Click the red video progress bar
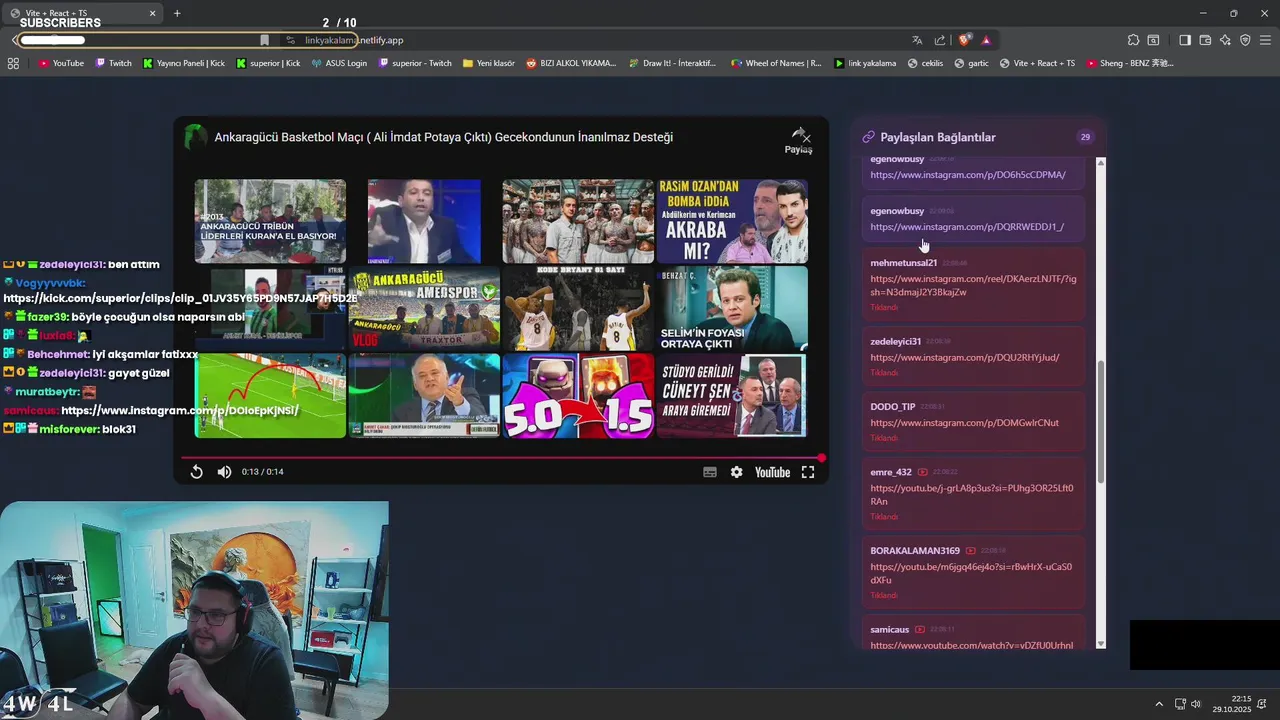 click(x=500, y=458)
